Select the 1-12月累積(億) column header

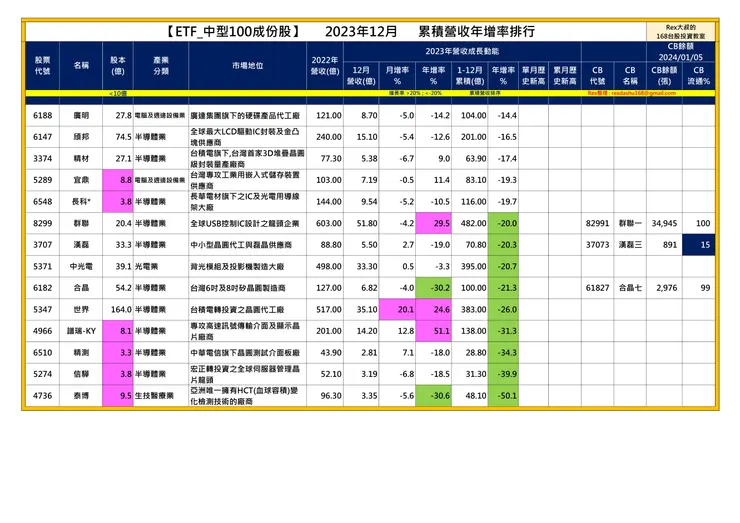pos(470,76)
